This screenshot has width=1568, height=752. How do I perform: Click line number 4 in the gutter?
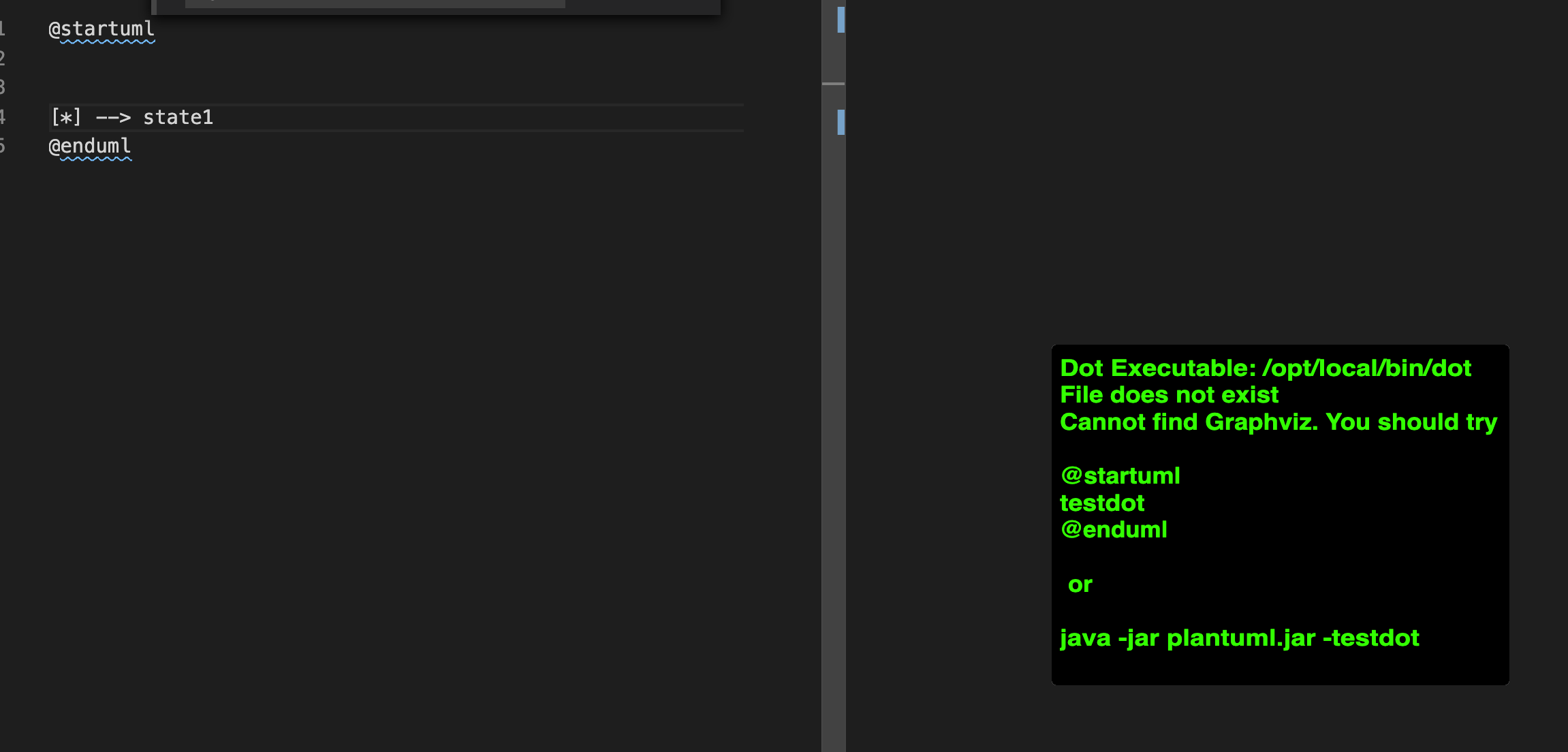click(3, 116)
